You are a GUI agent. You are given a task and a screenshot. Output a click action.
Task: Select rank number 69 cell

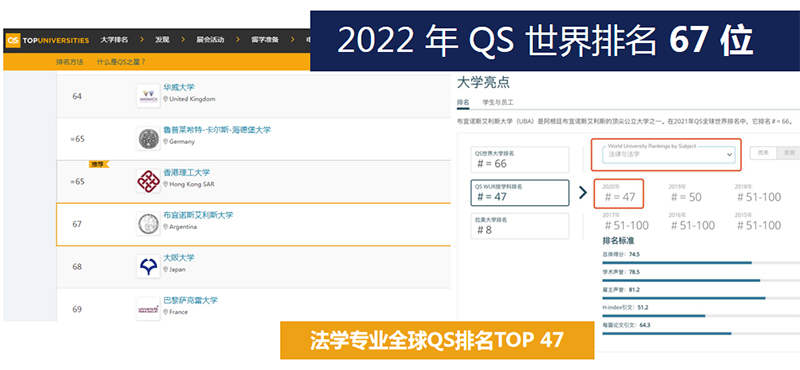point(77,309)
